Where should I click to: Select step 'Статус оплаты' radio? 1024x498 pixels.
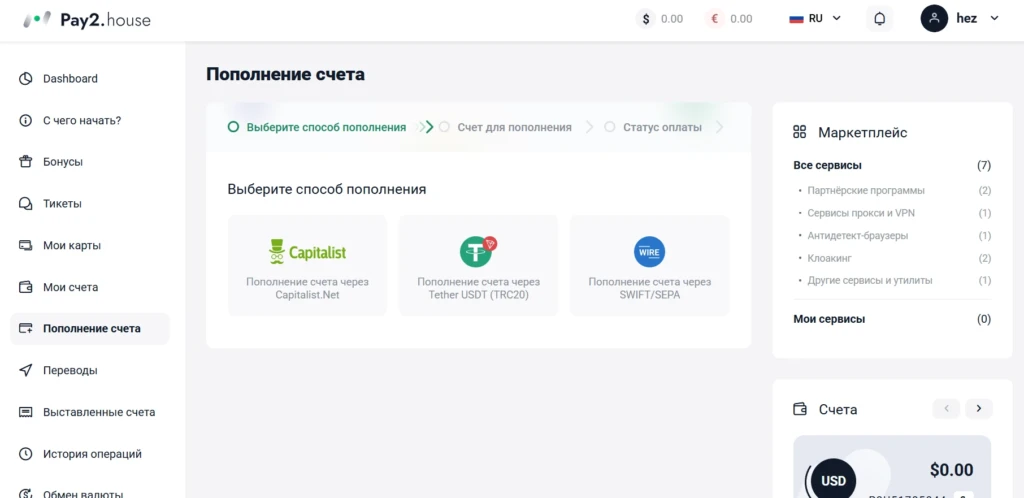coord(610,127)
